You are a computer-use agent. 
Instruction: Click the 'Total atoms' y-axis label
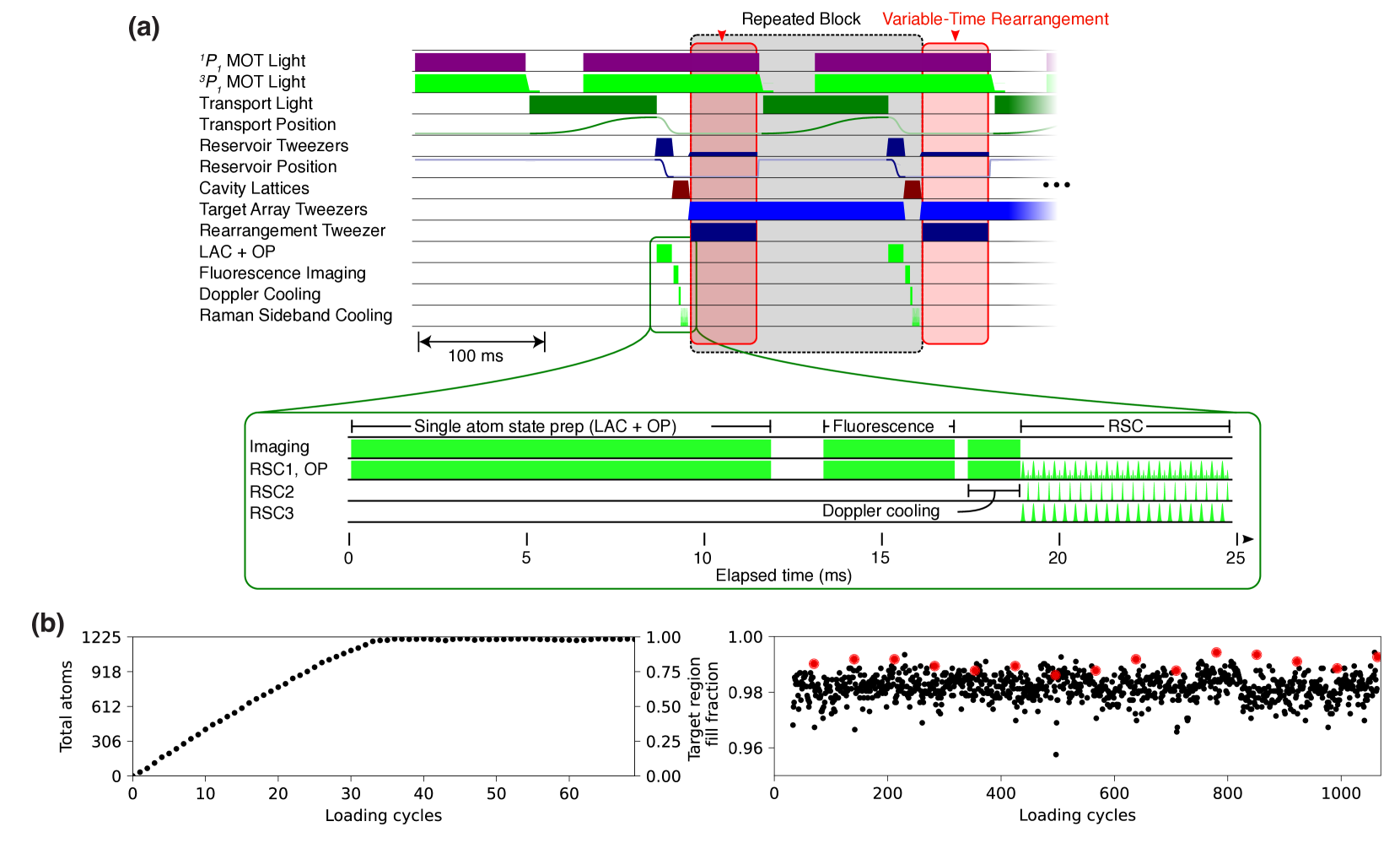pos(66,706)
